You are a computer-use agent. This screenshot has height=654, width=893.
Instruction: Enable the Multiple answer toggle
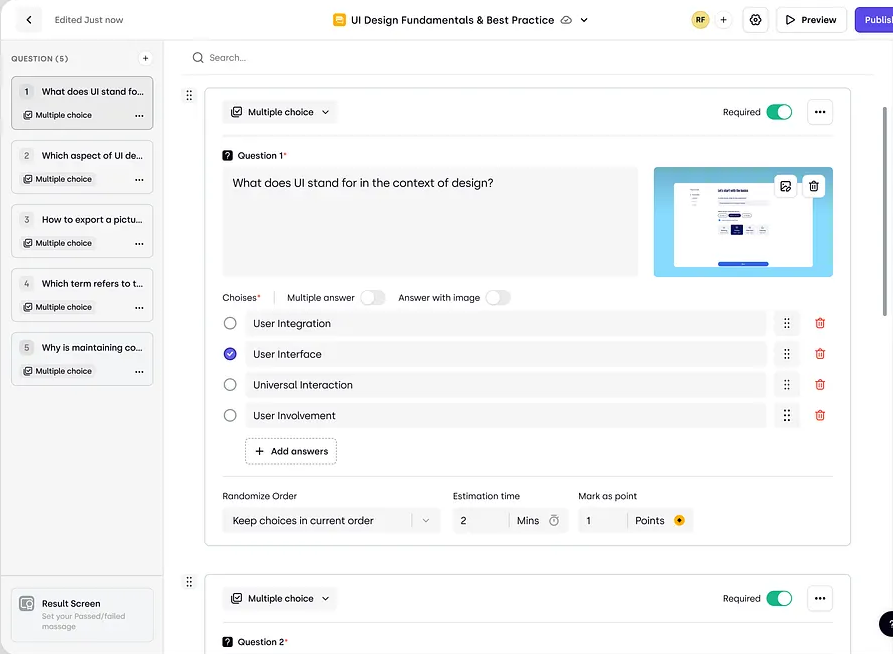(372, 298)
